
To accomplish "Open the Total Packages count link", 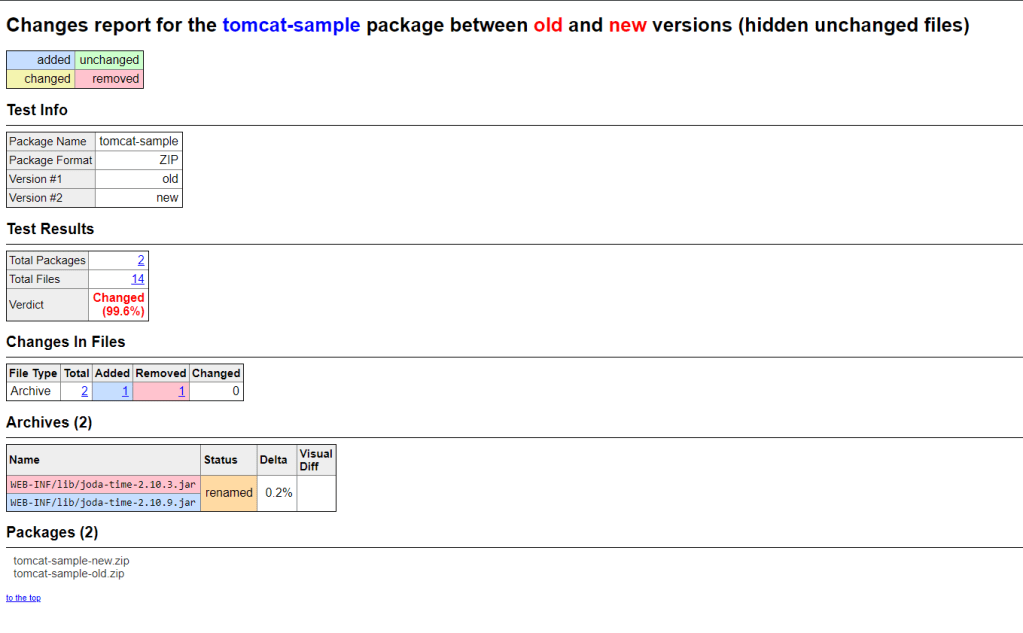I will [x=141, y=260].
